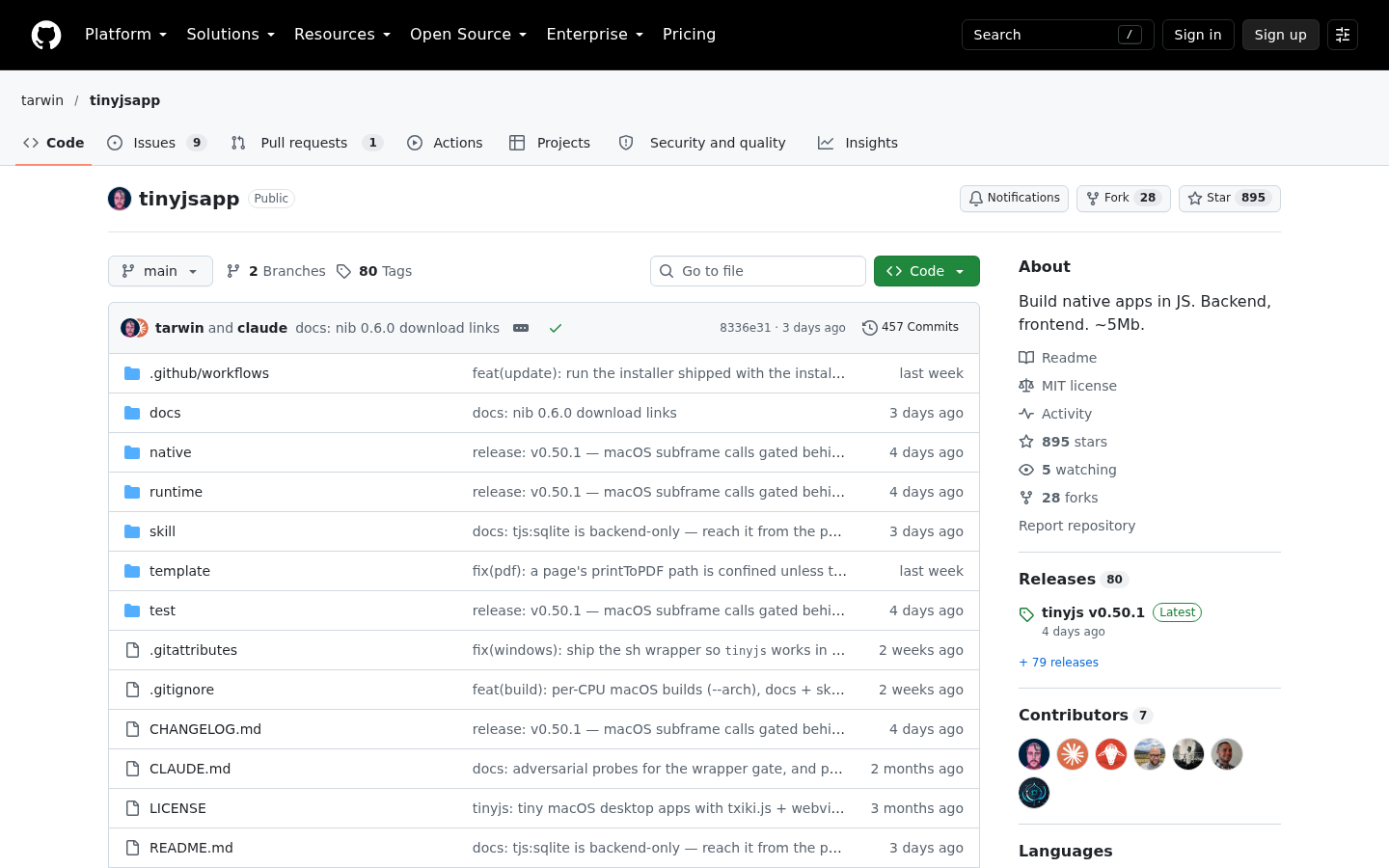Image resolution: width=1389 pixels, height=868 pixels.
Task: Open the docs folder
Action: point(165,413)
